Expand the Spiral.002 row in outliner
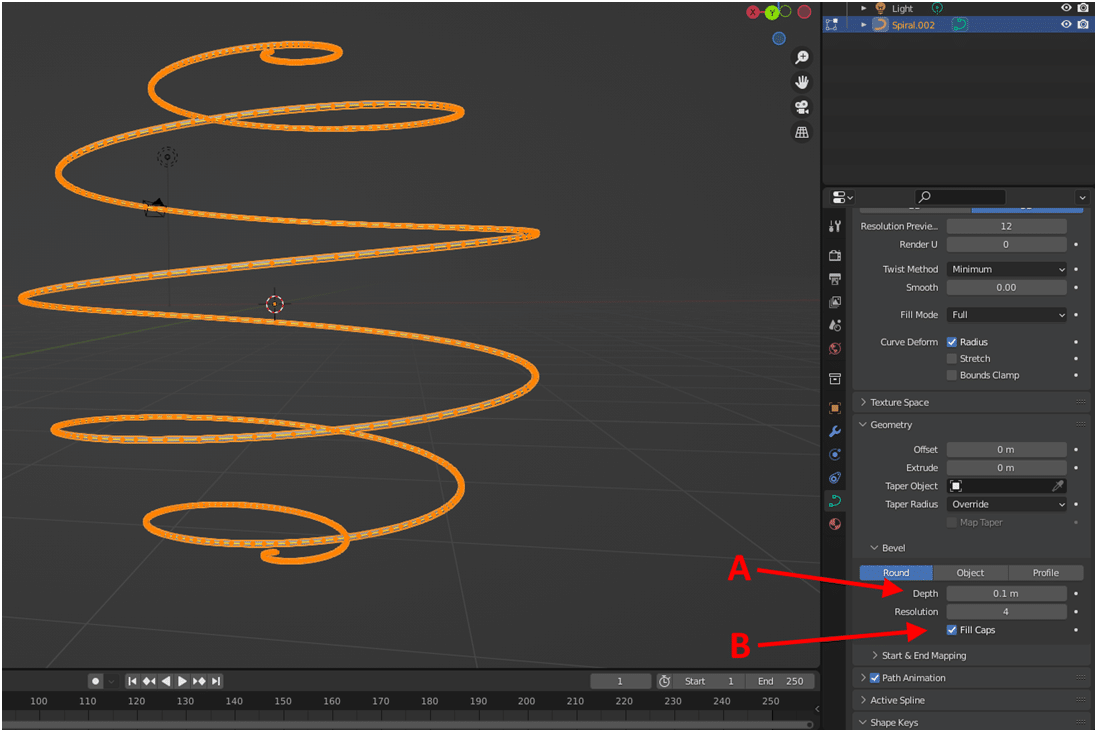 (x=864, y=24)
